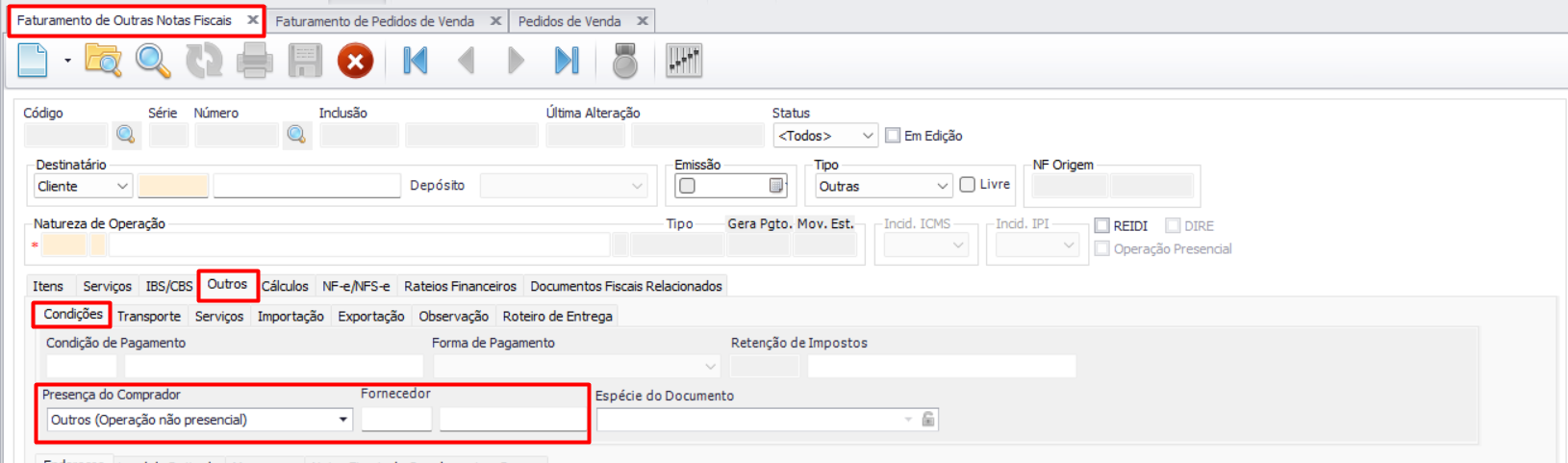
Task: Expand the Destinatário Cliente dropdown
Action: pos(83,186)
